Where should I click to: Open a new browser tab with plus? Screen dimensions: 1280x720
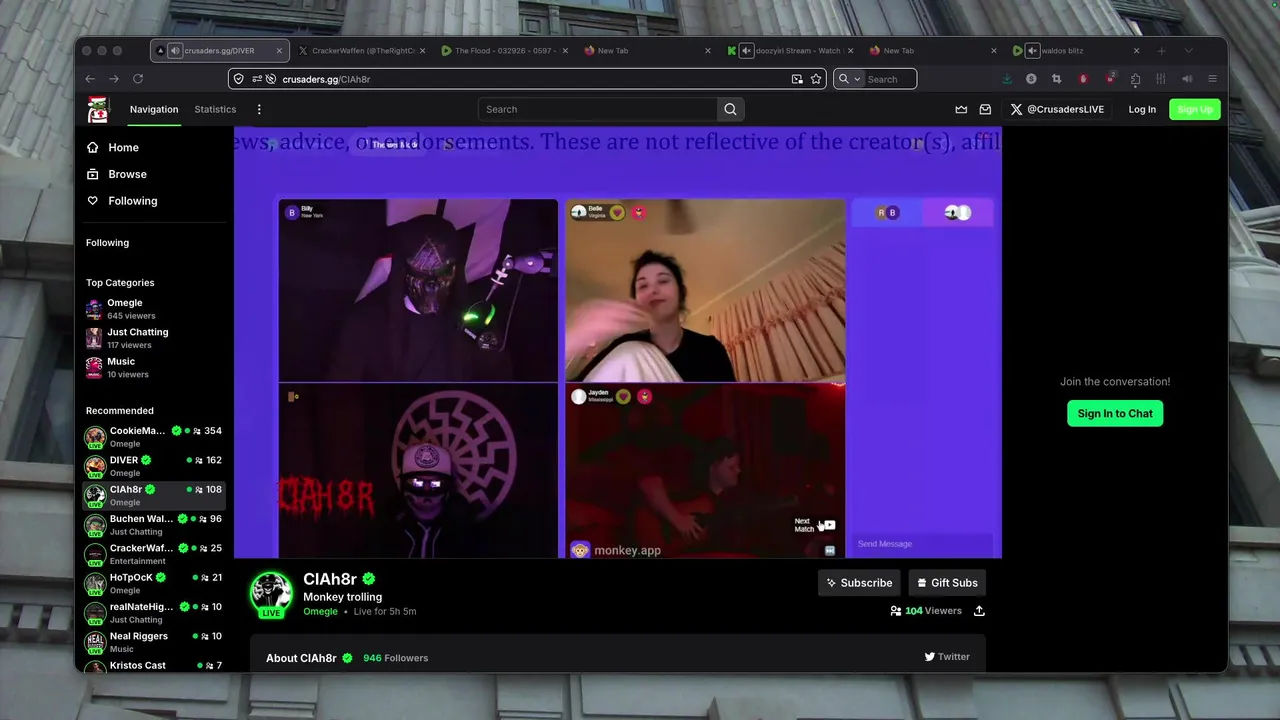point(1162,50)
